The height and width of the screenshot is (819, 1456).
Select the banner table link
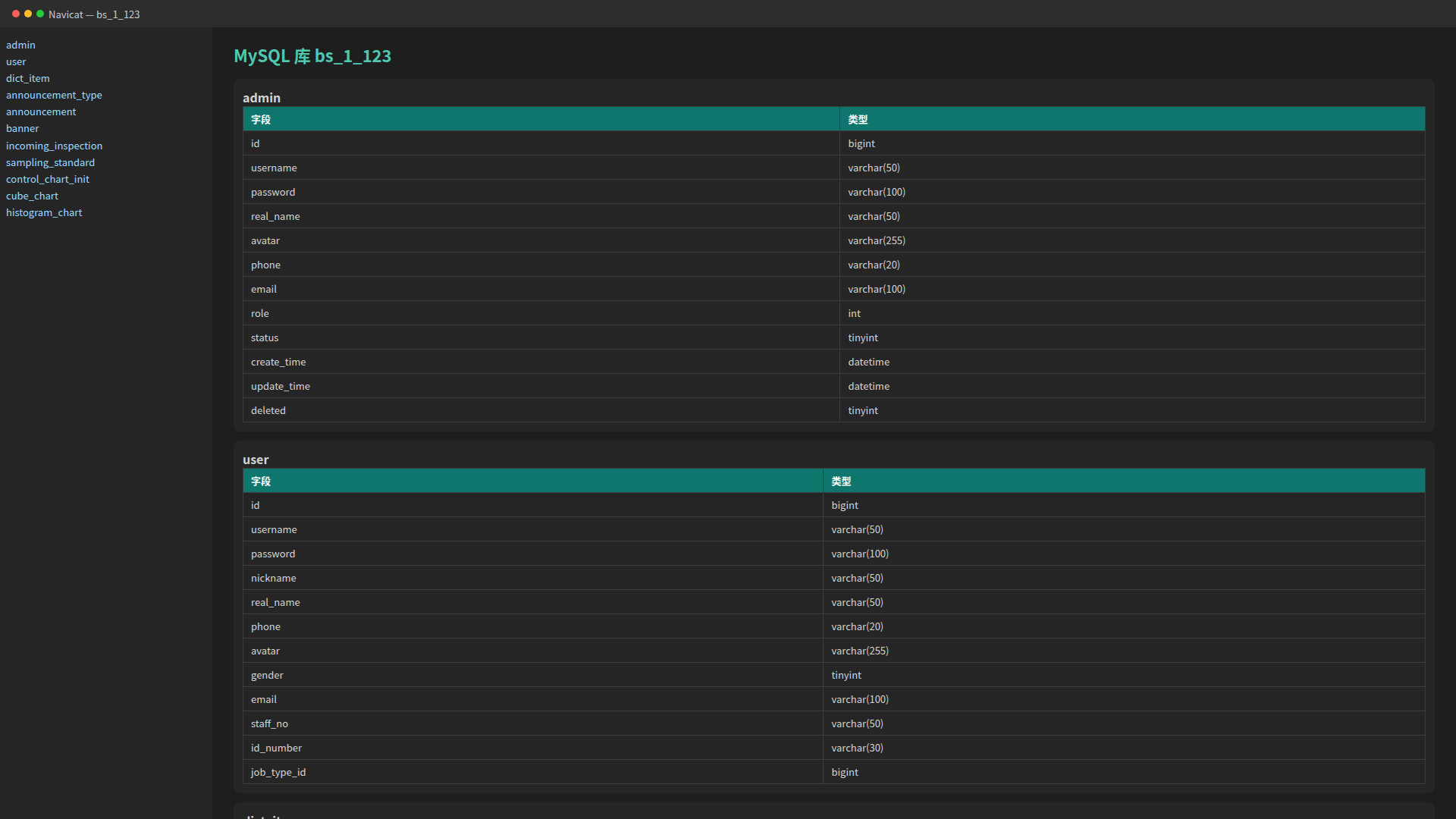[x=22, y=128]
